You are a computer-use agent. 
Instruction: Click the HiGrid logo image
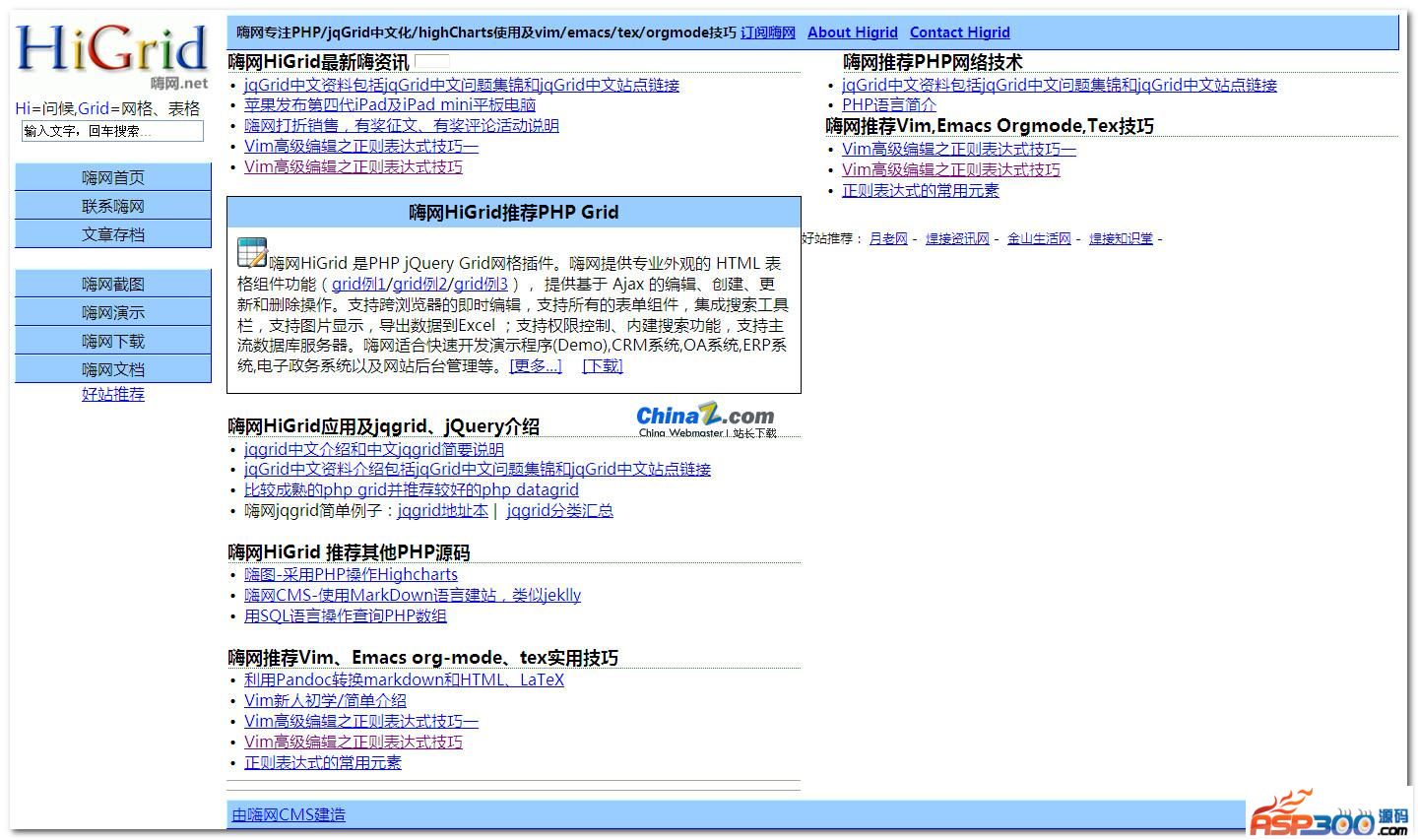click(112, 57)
